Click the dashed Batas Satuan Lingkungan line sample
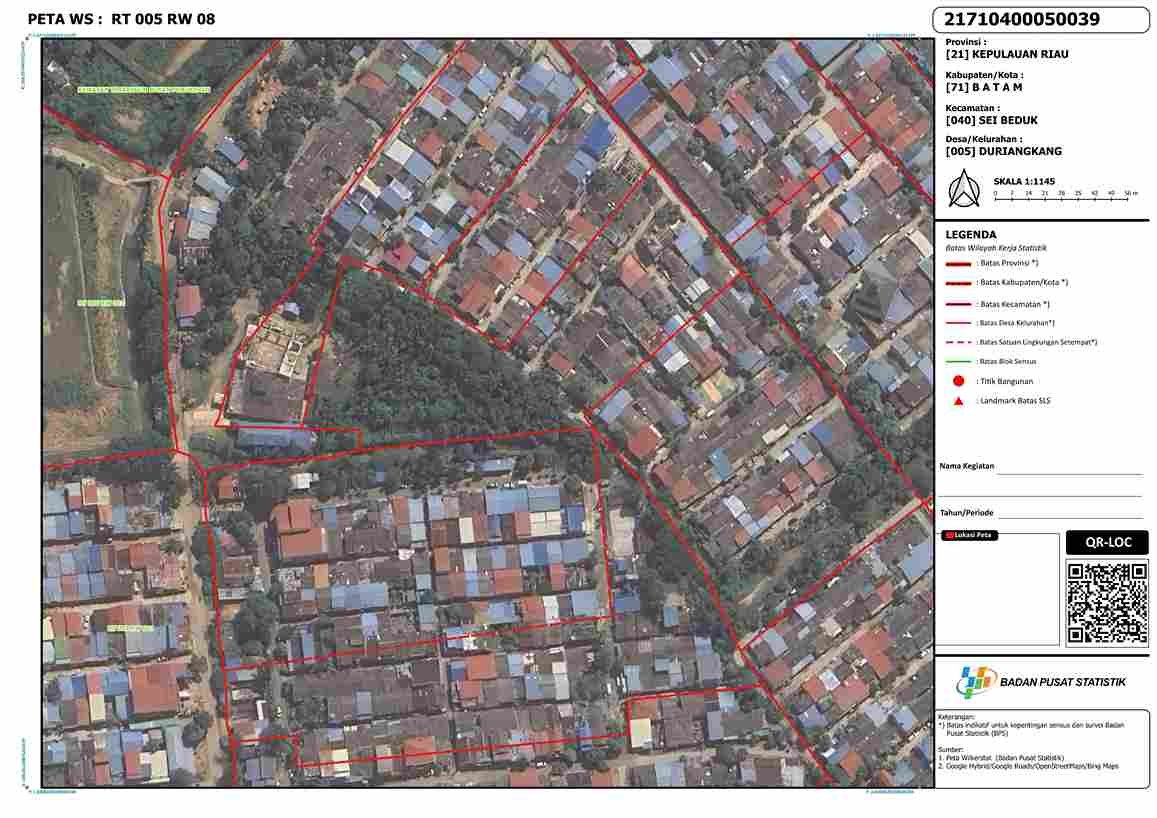This screenshot has width=1157, height=818. (958, 342)
